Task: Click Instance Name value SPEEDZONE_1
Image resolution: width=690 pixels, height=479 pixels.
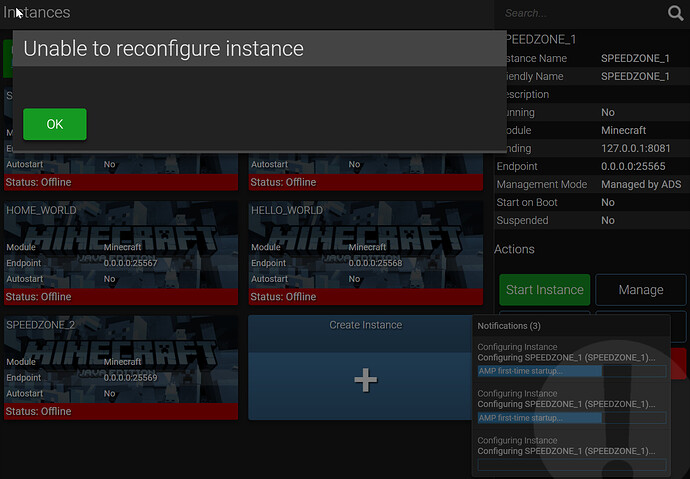Action: click(635, 58)
